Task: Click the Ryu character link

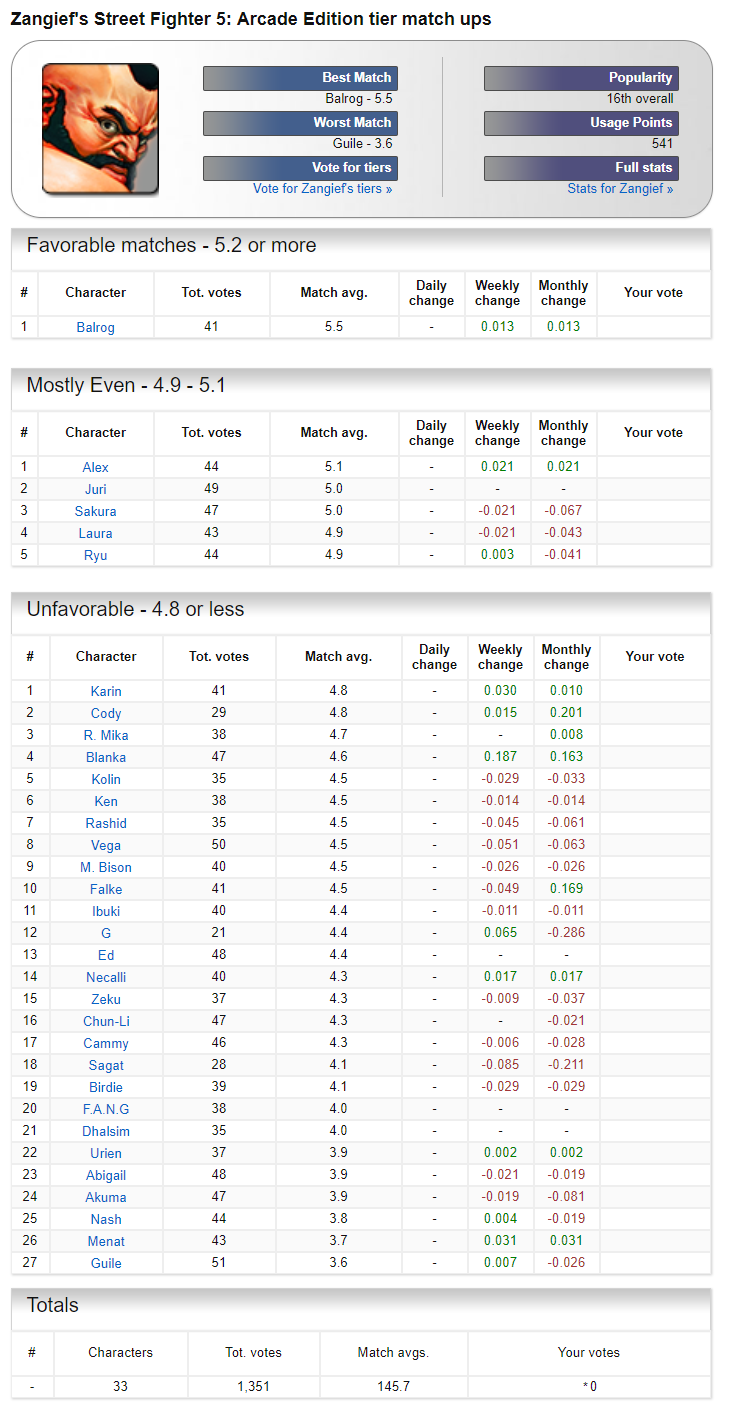Action: 96,555
